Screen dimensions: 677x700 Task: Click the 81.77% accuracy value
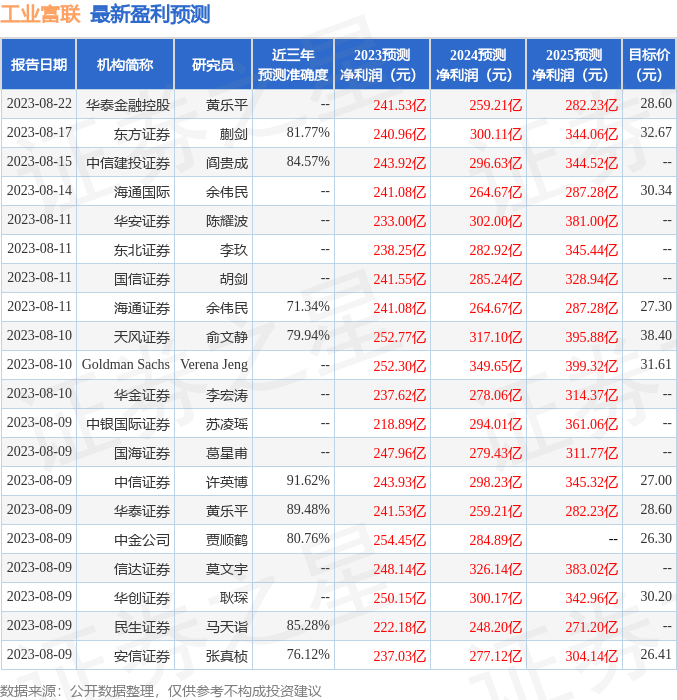click(x=308, y=133)
